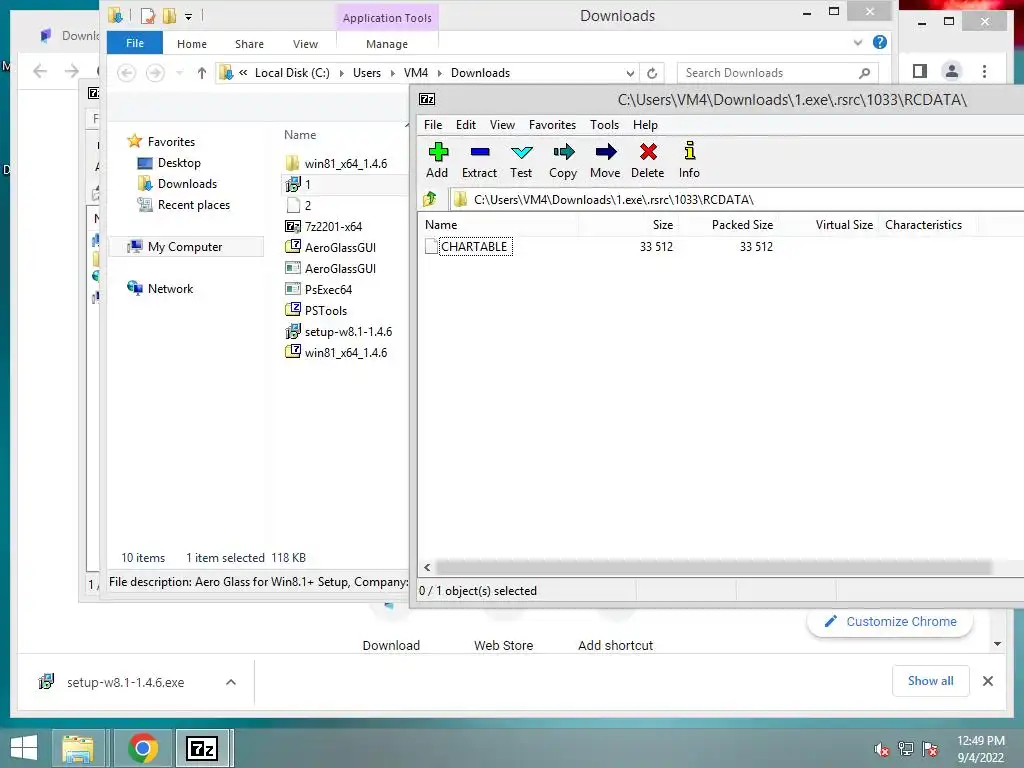
Task: Click the 7-Zip address path field
Action: [738, 200]
